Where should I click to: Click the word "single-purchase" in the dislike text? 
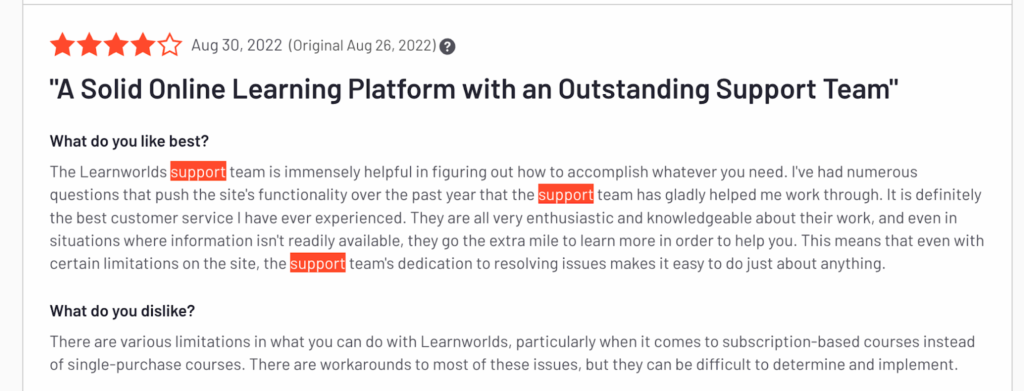125,366
